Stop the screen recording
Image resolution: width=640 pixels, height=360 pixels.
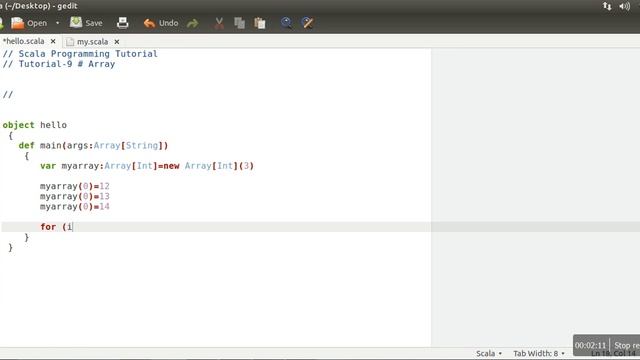pos(627,345)
